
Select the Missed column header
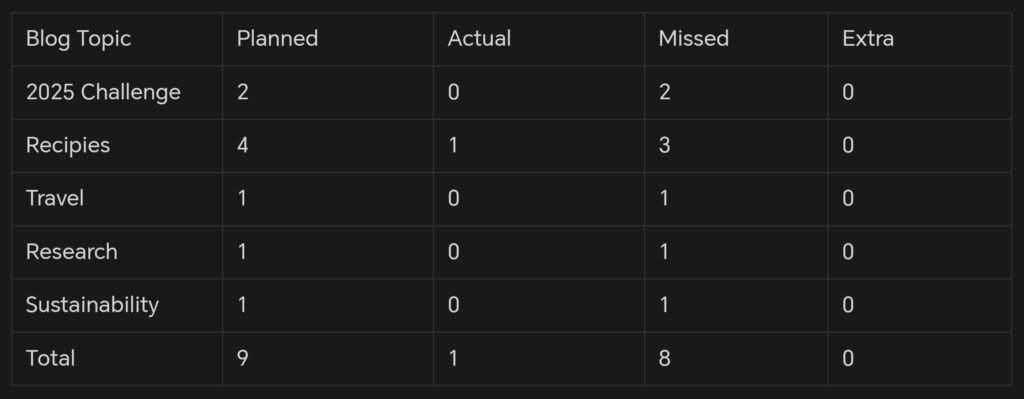[694, 39]
